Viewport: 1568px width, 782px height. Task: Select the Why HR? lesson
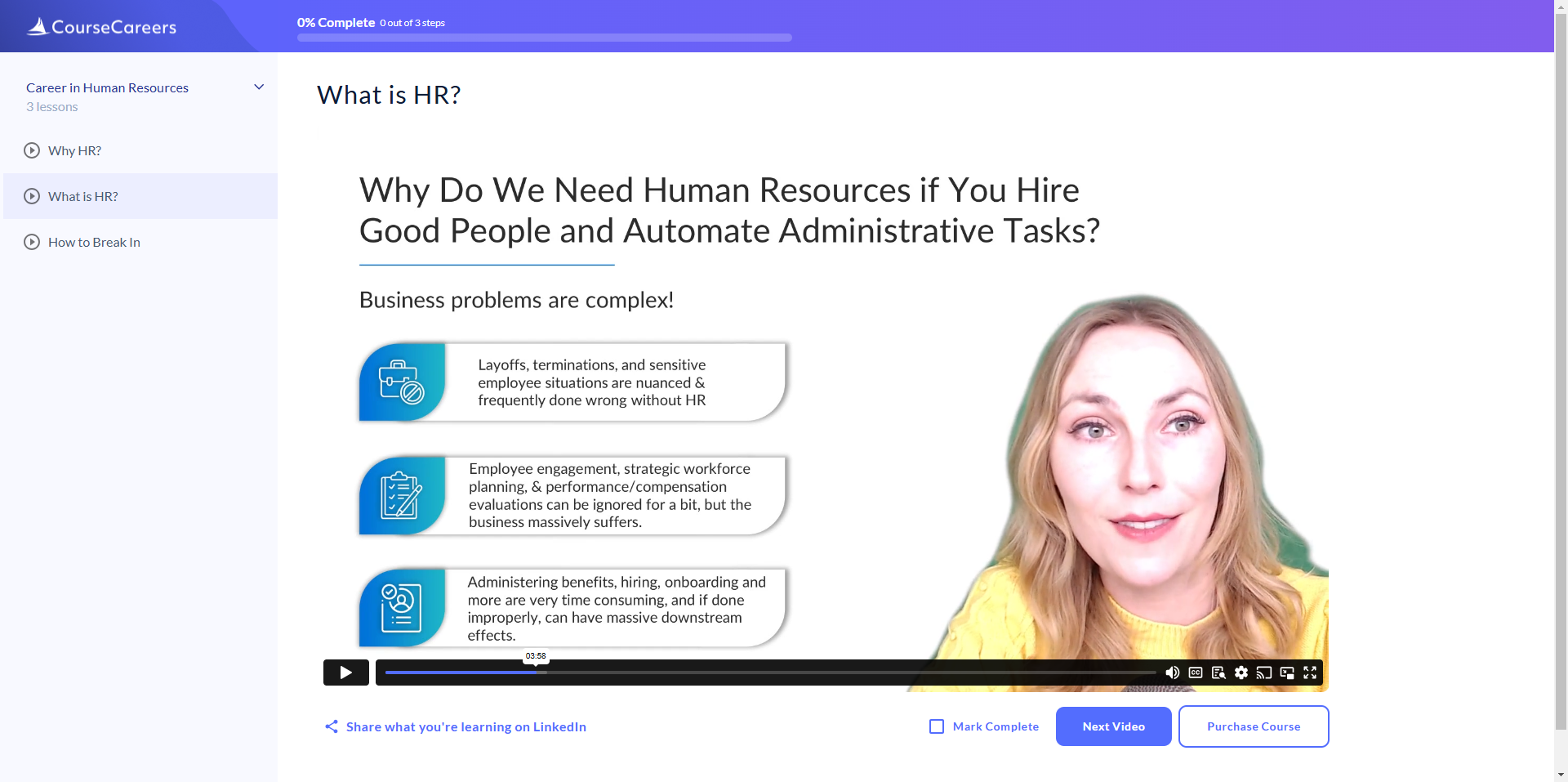click(x=74, y=150)
